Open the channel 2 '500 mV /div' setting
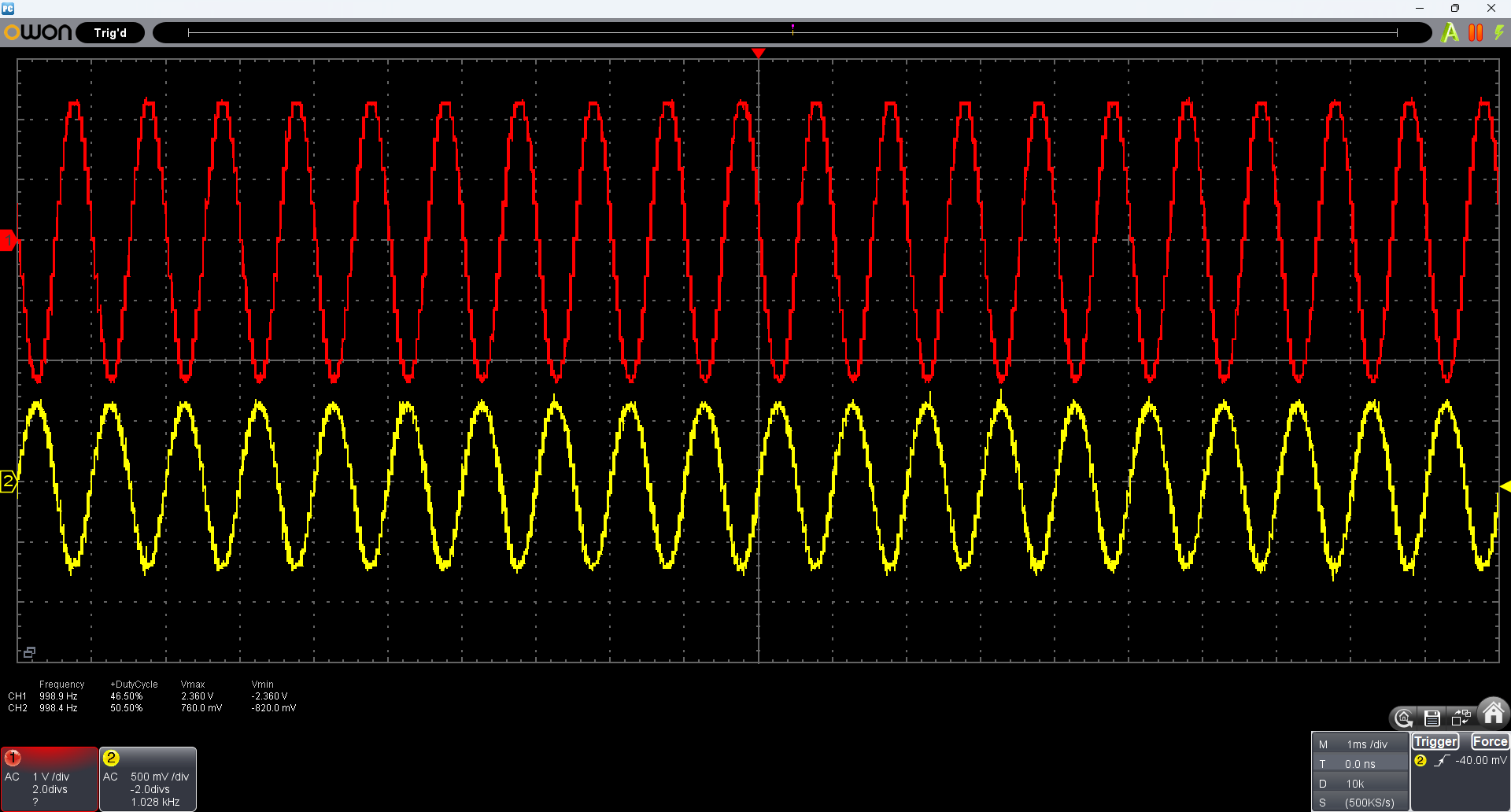The image size is (1511, 812). [160, 777]
